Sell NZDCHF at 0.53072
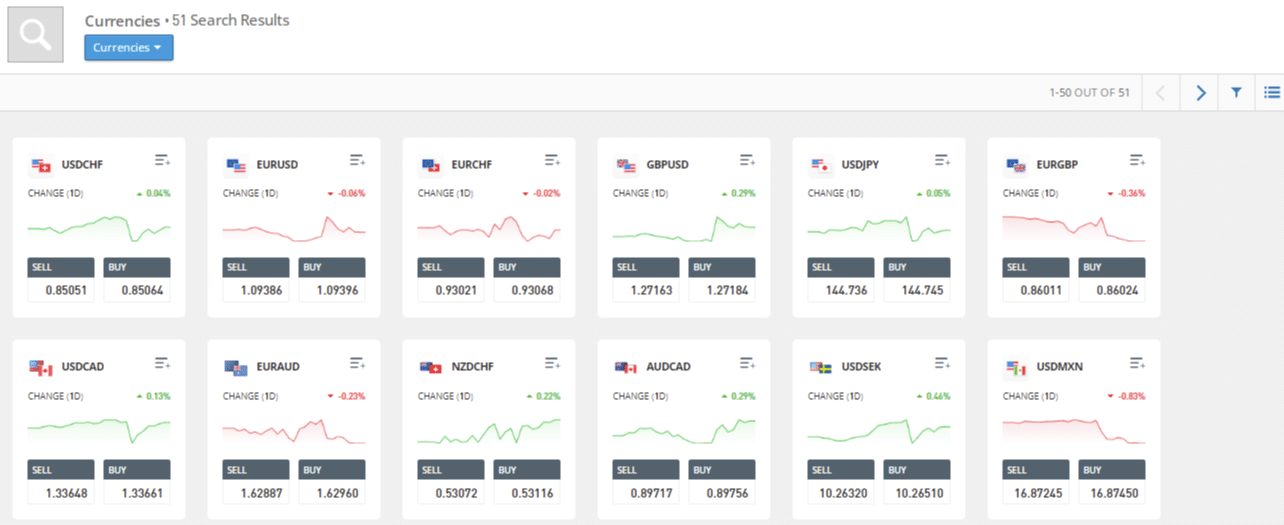This screenshot has height=525, width=1284. click(451, 482)
